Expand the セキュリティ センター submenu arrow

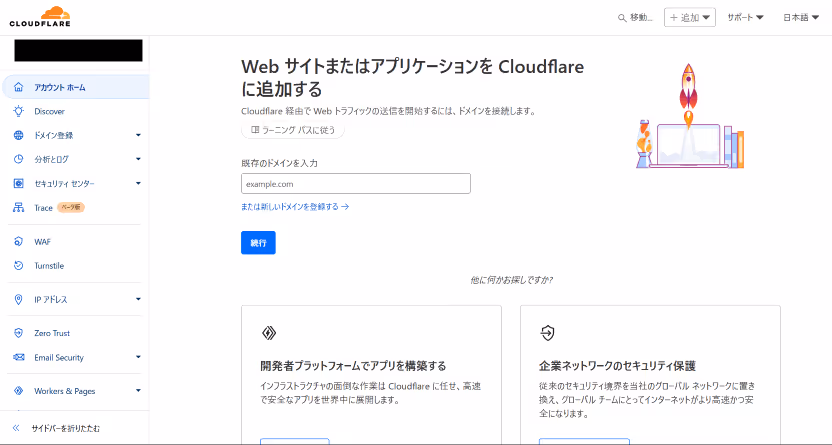click(x=138, y=184)
